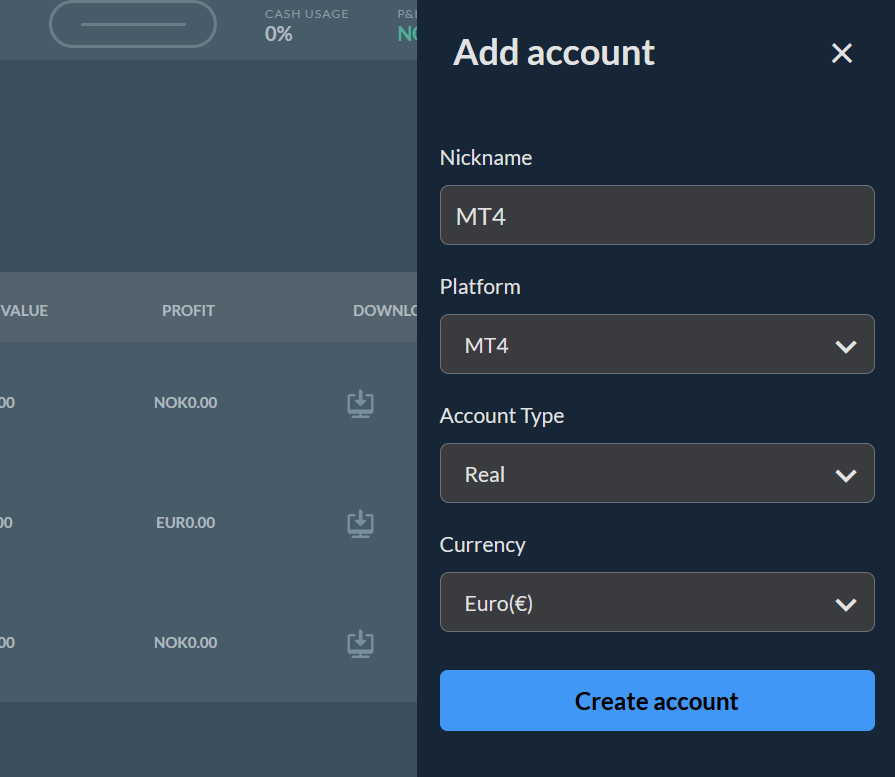Click the Platform label

coord(480,287)
